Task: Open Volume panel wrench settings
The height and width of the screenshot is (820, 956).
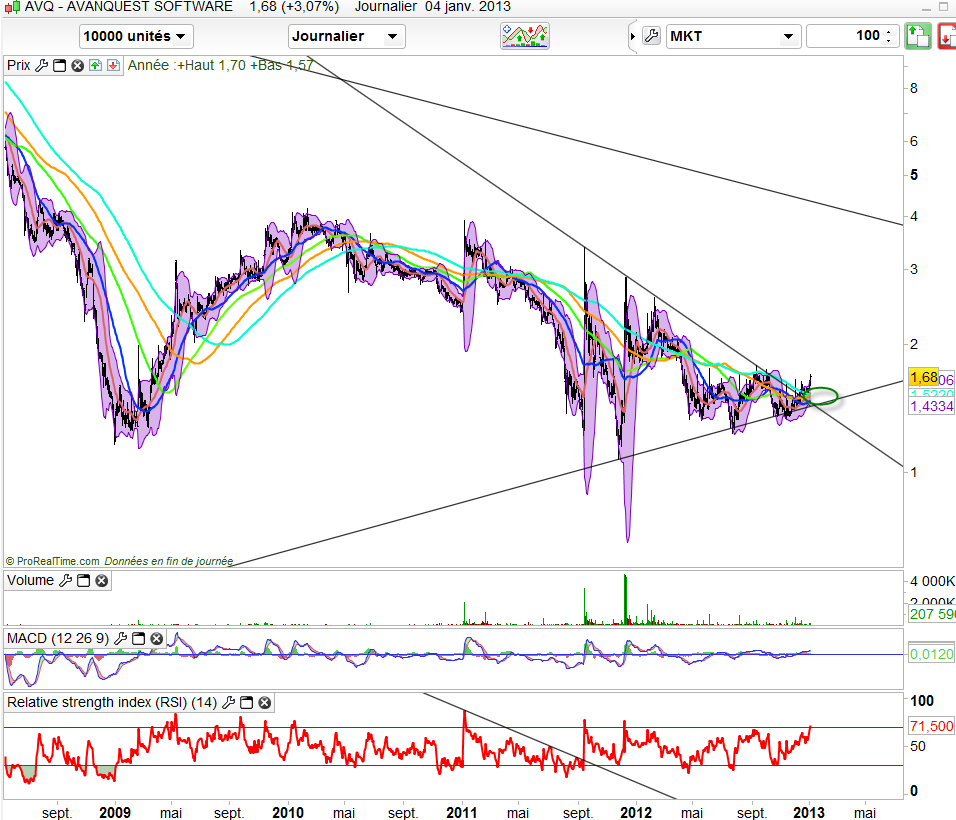Action: pyautogui.click(x=66, y=580)
